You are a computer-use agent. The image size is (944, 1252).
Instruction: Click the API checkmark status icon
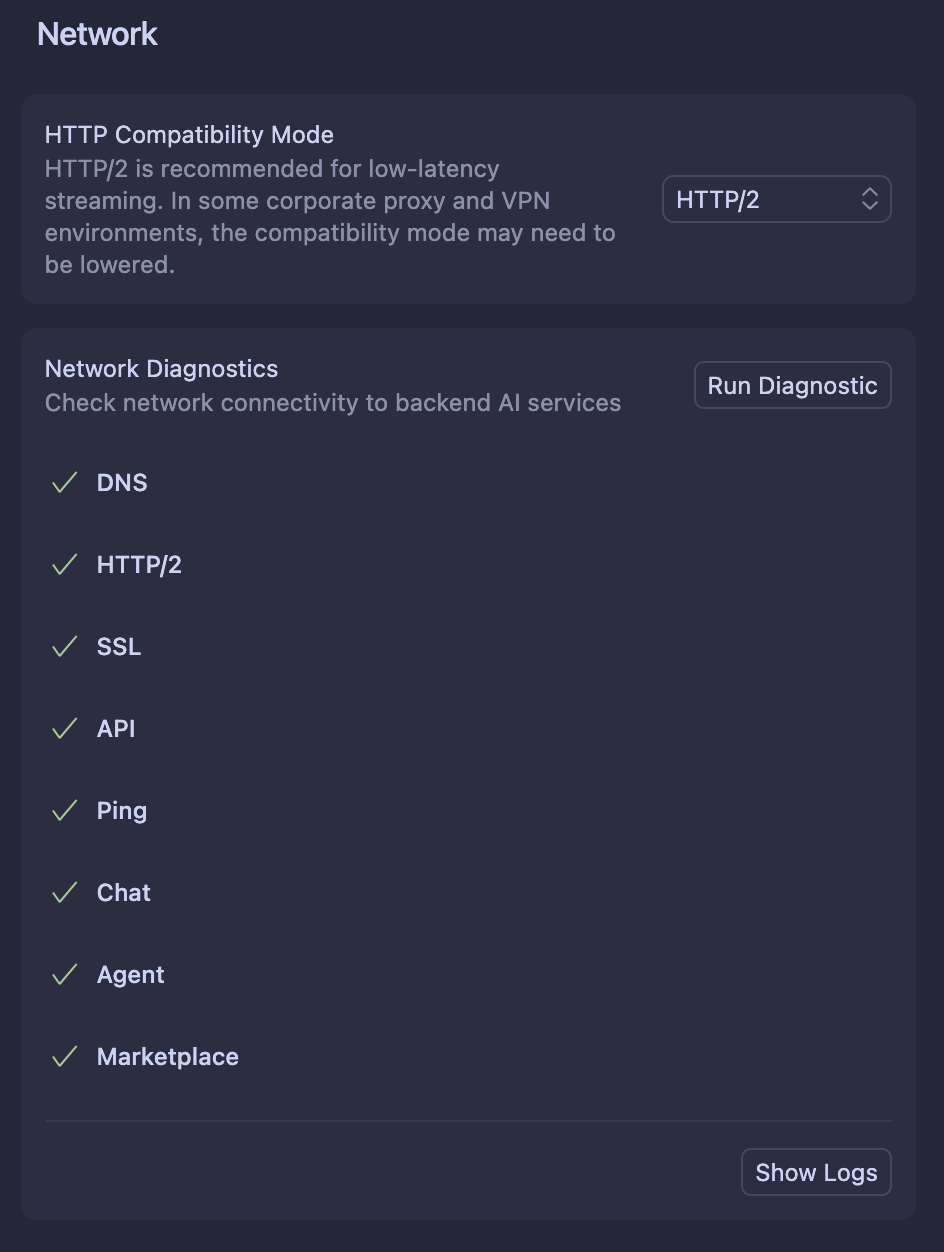[x=65, y=729]
